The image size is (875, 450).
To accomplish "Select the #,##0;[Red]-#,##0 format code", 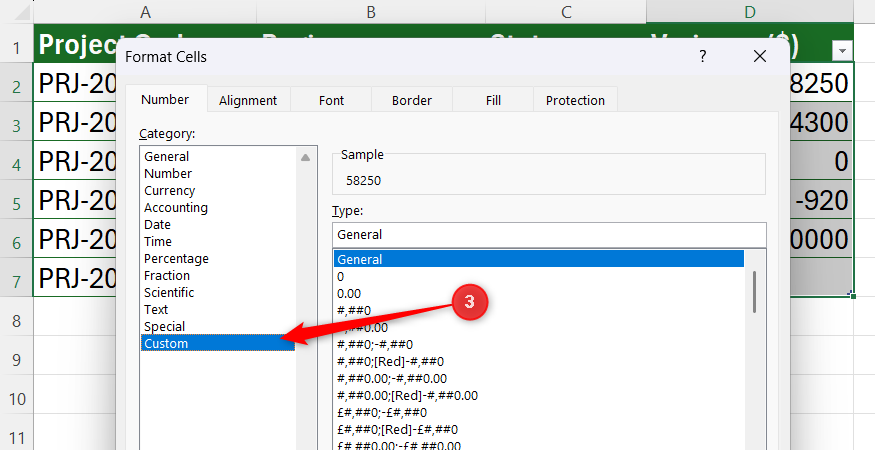I will click(x=539, y=362).
